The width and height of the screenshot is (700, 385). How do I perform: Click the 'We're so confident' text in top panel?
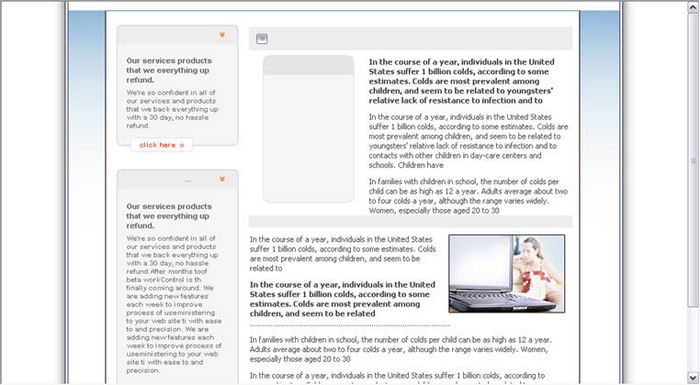pyautogui.click(x=172, y=109)
